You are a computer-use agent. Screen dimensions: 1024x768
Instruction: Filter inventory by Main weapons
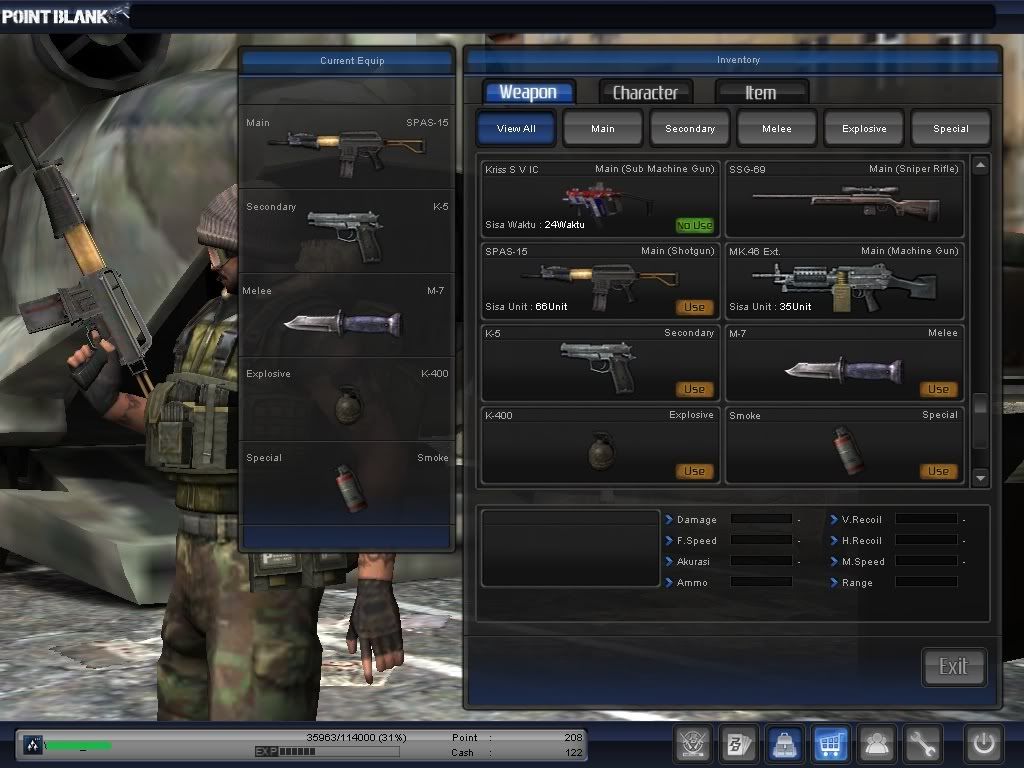click(603, 128)
